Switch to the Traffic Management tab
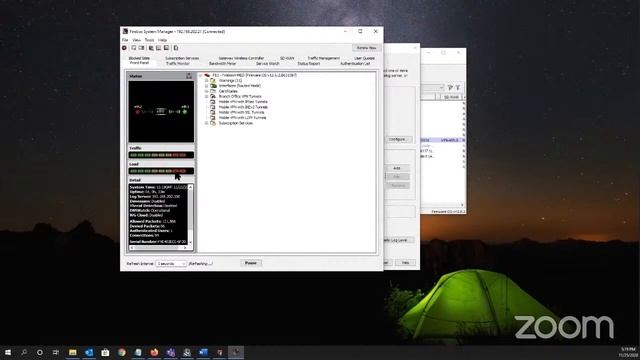640x360 pixels. pos(323,58)
